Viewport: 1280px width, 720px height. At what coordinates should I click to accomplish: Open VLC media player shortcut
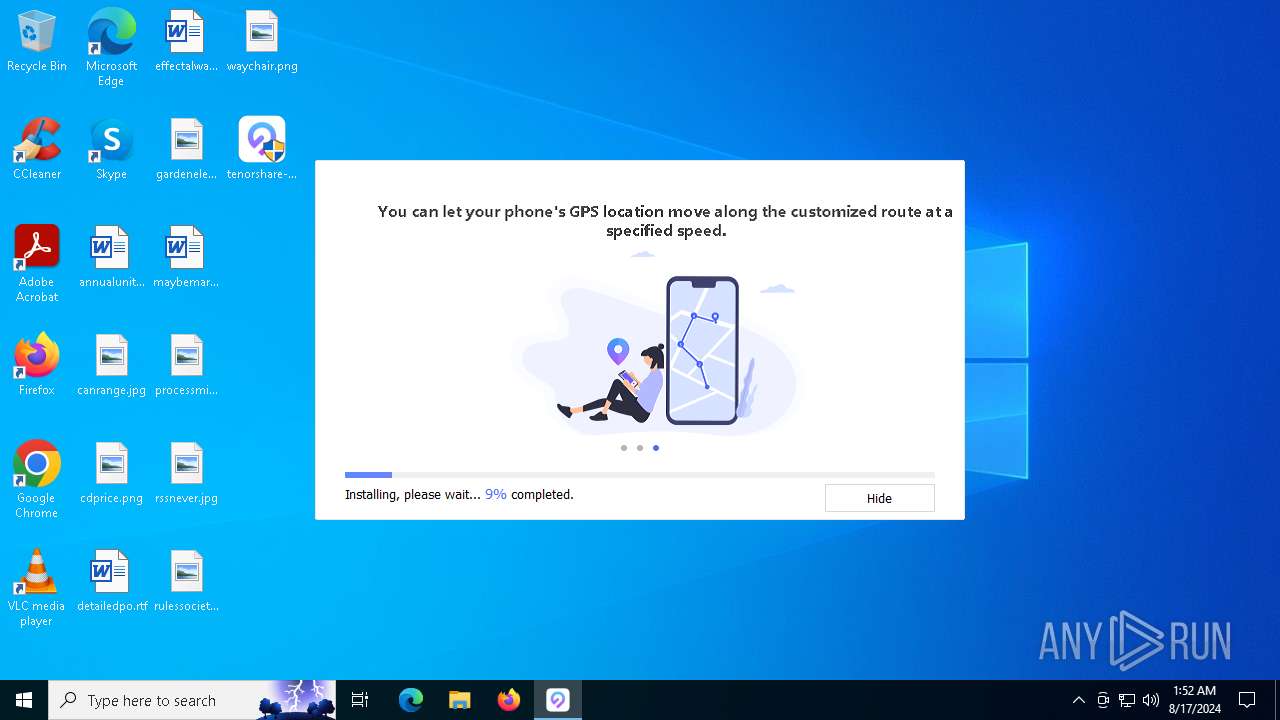point(37,587)
